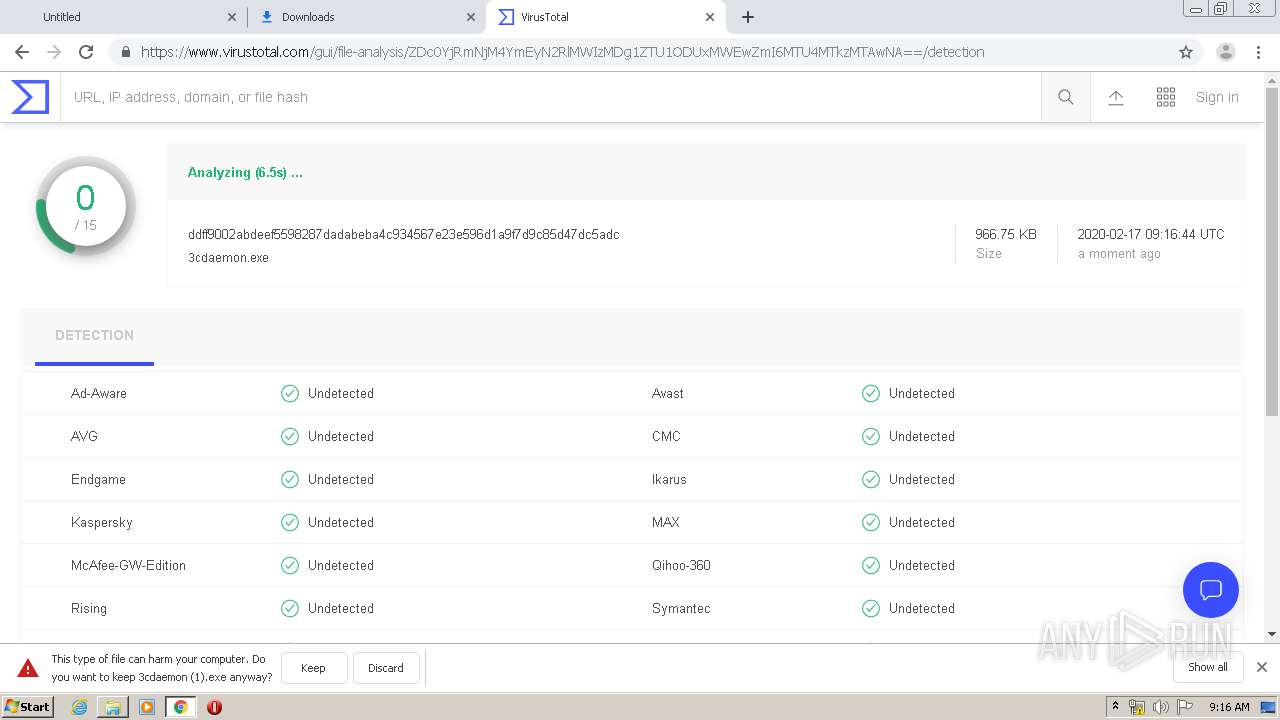
Task: Close the Downloads tab
Action: 471,17
